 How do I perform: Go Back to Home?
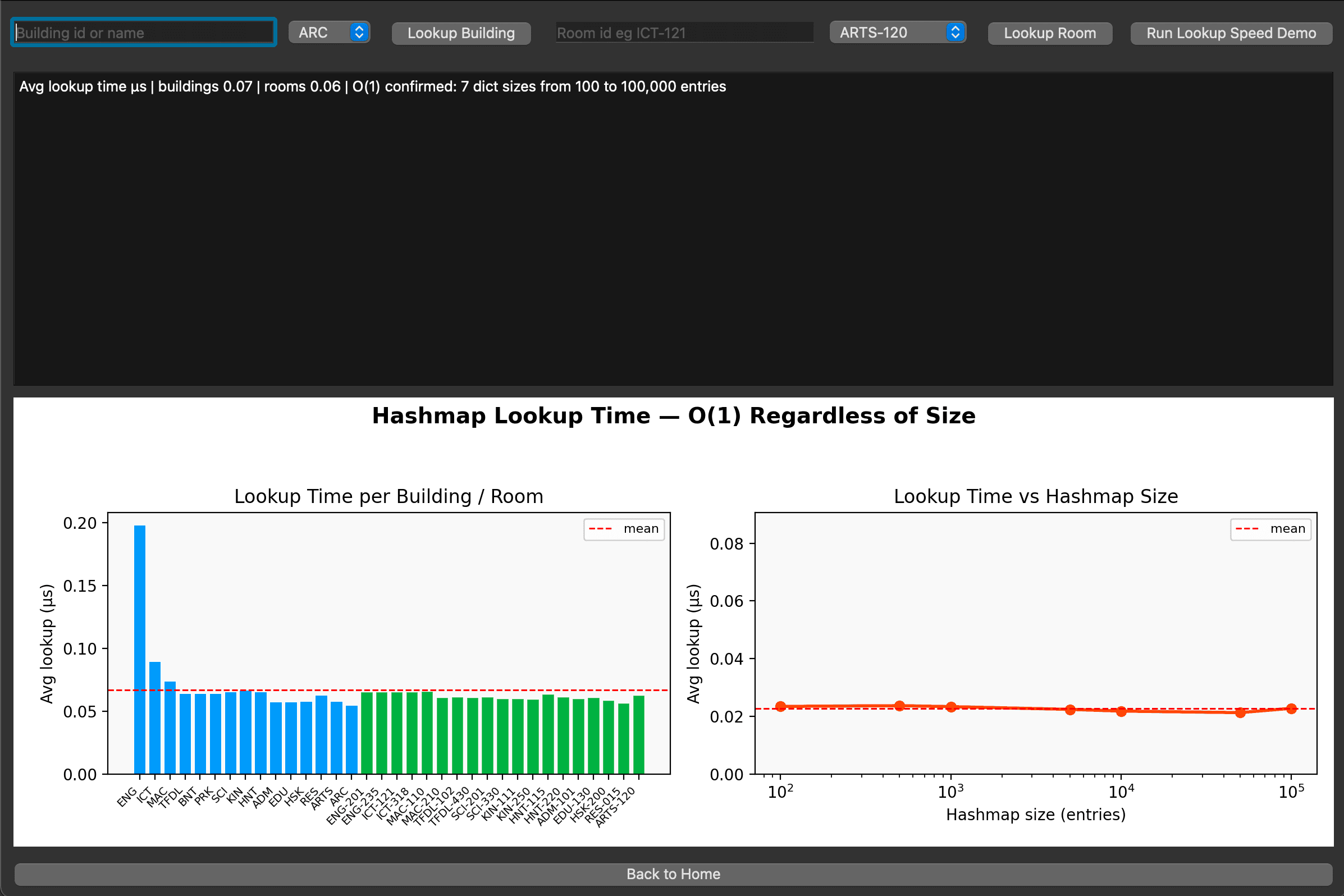(673, 874)
